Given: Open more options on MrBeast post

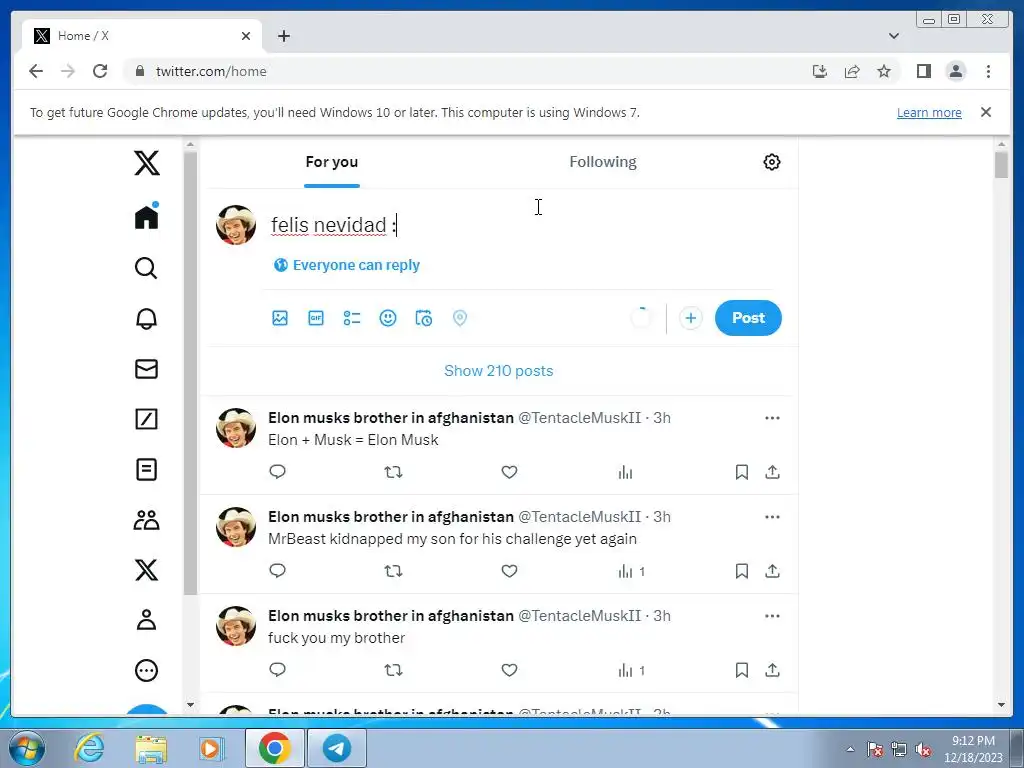Looking at the screenshot, I should coord(773,517).
